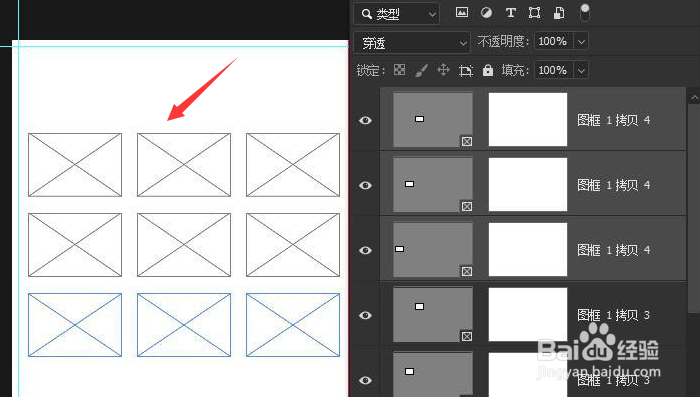This screenshot has height=397, width=700.
Task: Hide the middle 图框 1 拷贝 4 layer
Action: coord(365,185)
